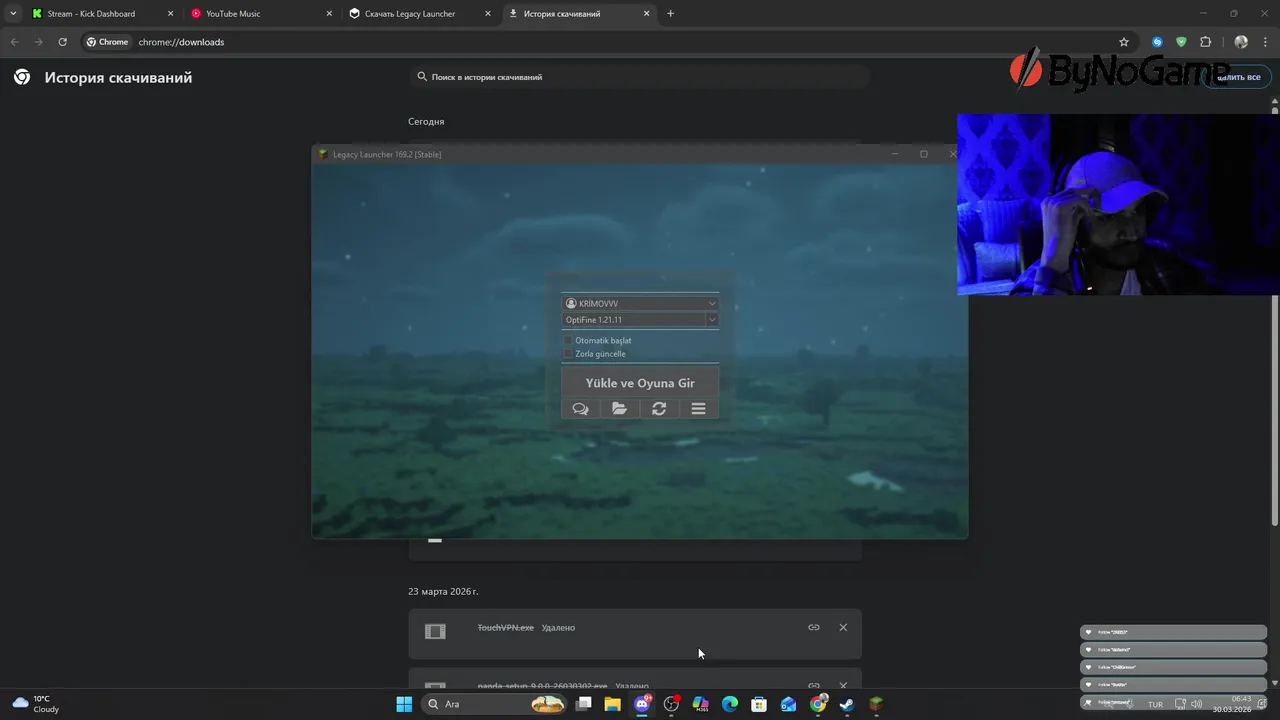The height and width of the screenshot is (720, 1280).
Task: Open Discord from the taskbar
Action: [642, 704]
